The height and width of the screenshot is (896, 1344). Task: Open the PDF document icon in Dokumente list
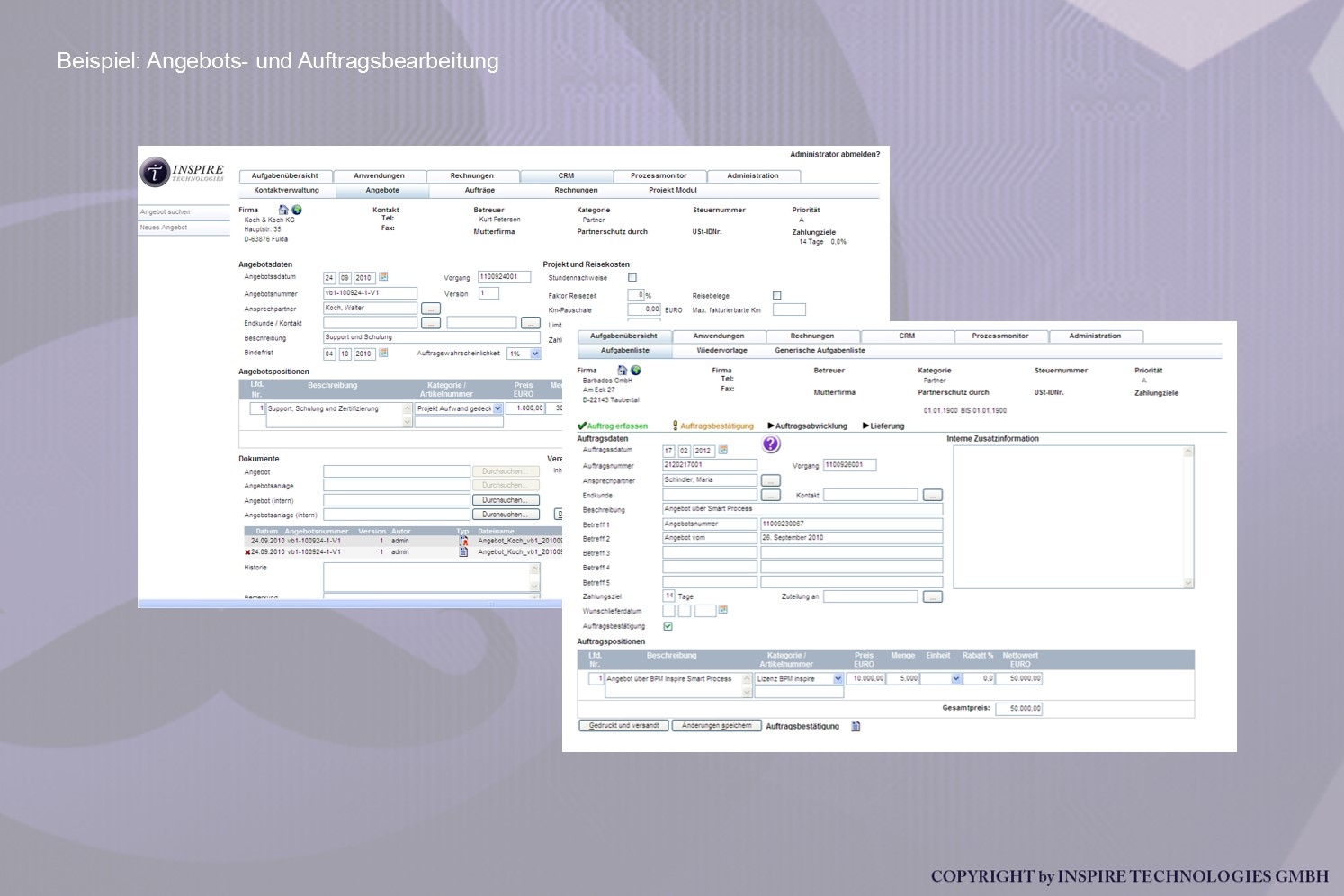point(464,542)
